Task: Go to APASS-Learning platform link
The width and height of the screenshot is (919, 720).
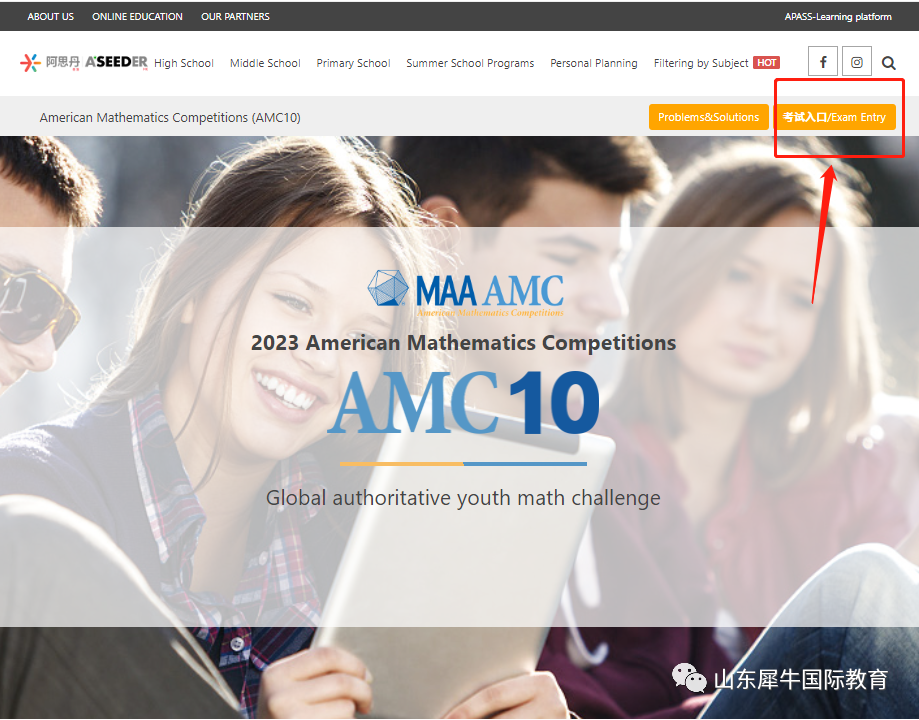Action: pos(838,16)
